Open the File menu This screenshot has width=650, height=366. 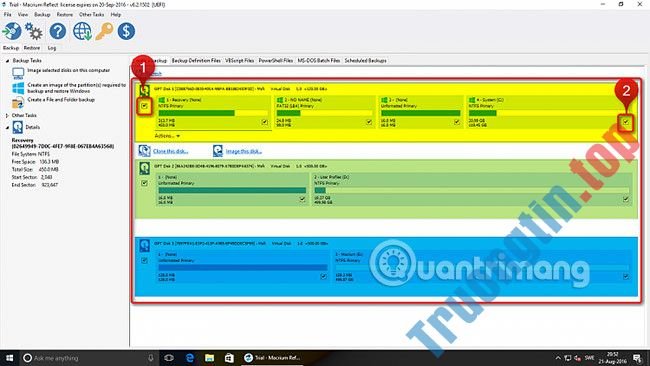click(7, 15)
